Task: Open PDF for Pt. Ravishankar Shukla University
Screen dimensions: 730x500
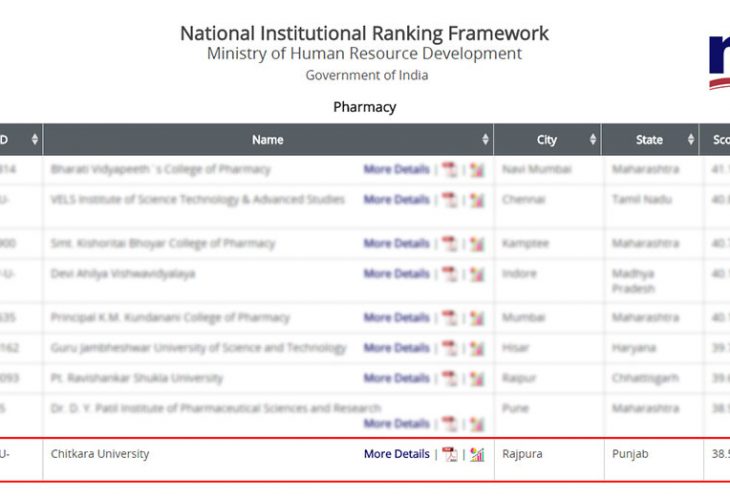Action: point(449,379)
